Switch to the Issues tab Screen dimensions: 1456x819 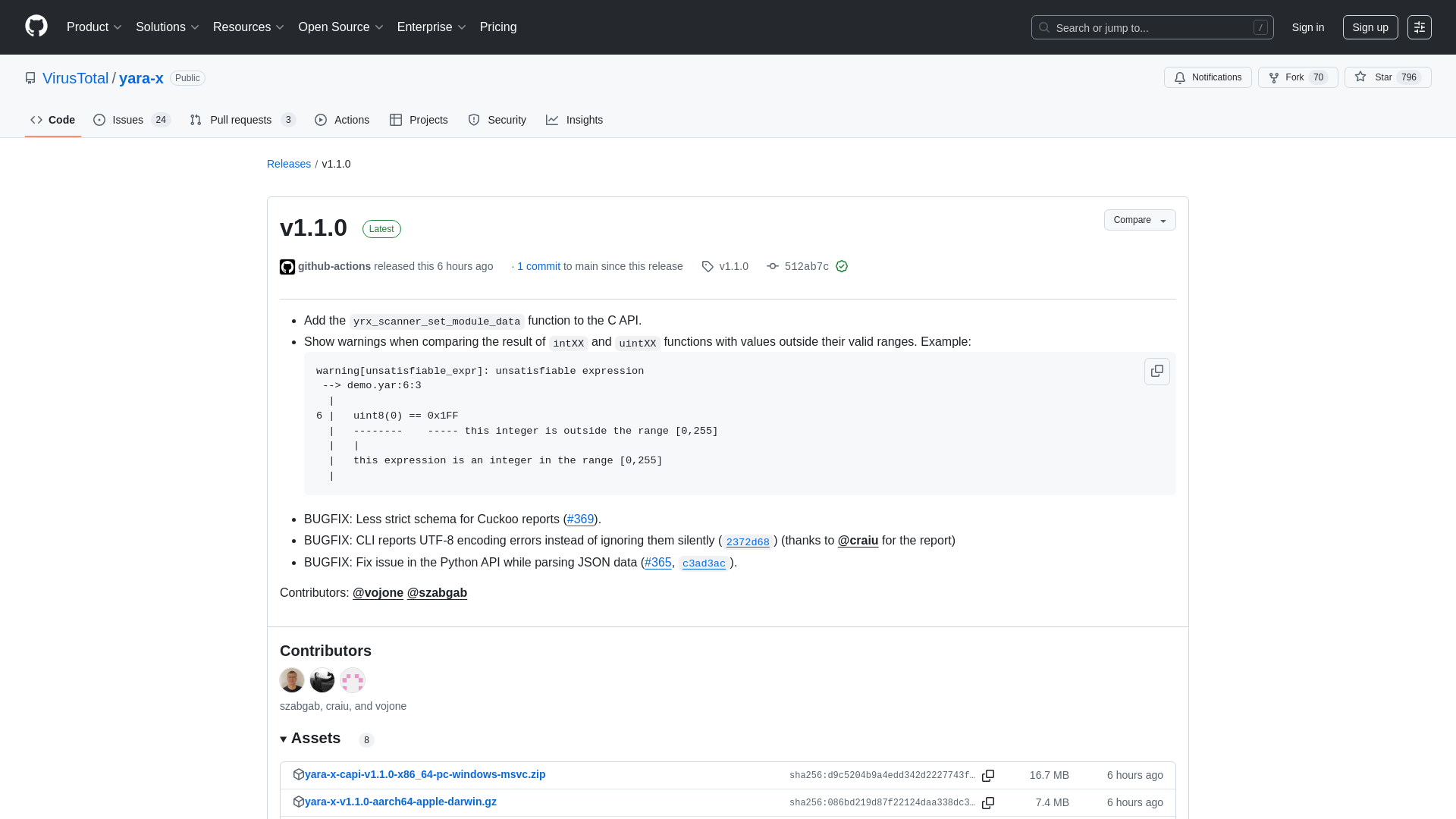pos(132,120)
